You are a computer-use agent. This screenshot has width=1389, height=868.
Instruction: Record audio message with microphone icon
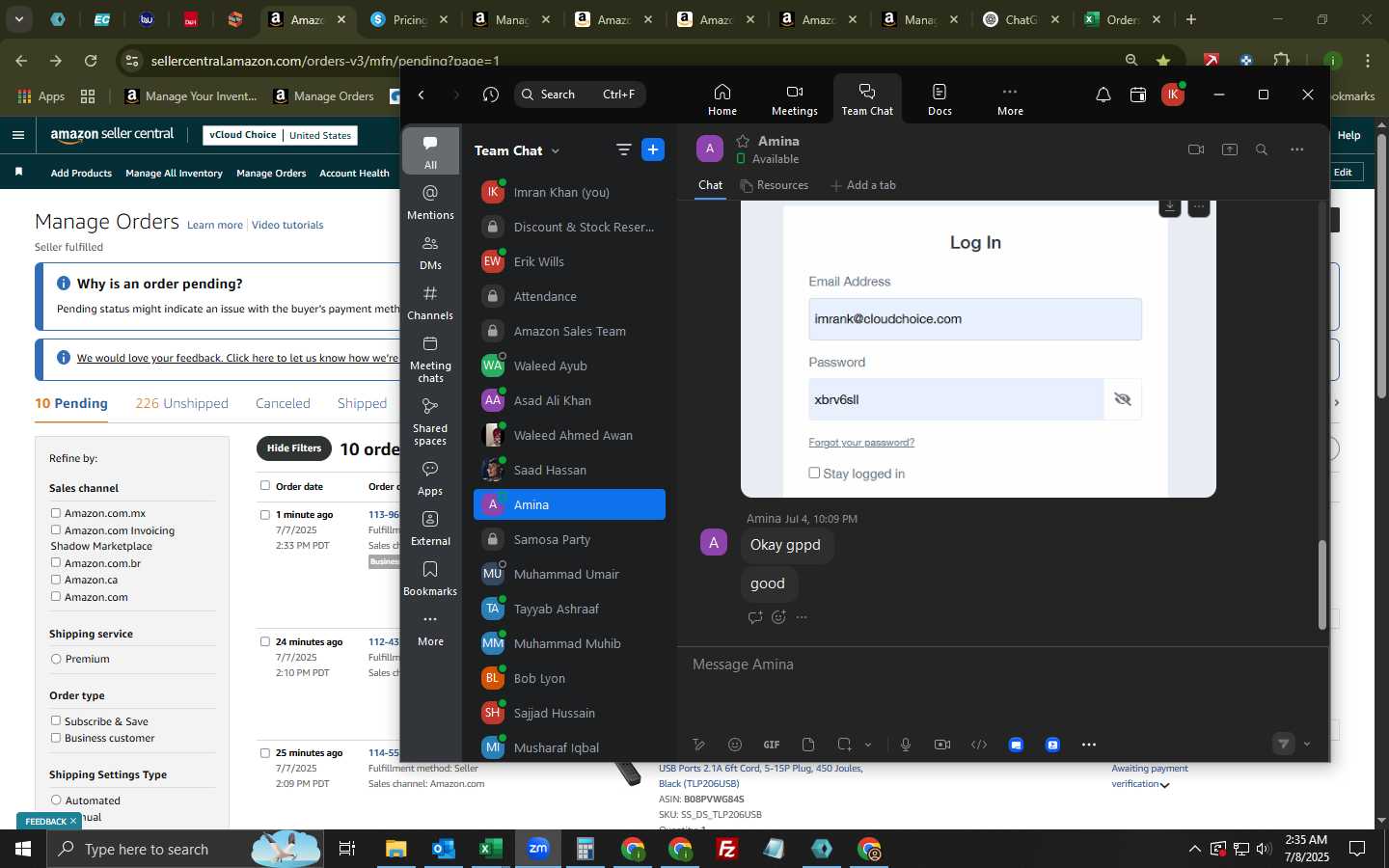[906, 745]
